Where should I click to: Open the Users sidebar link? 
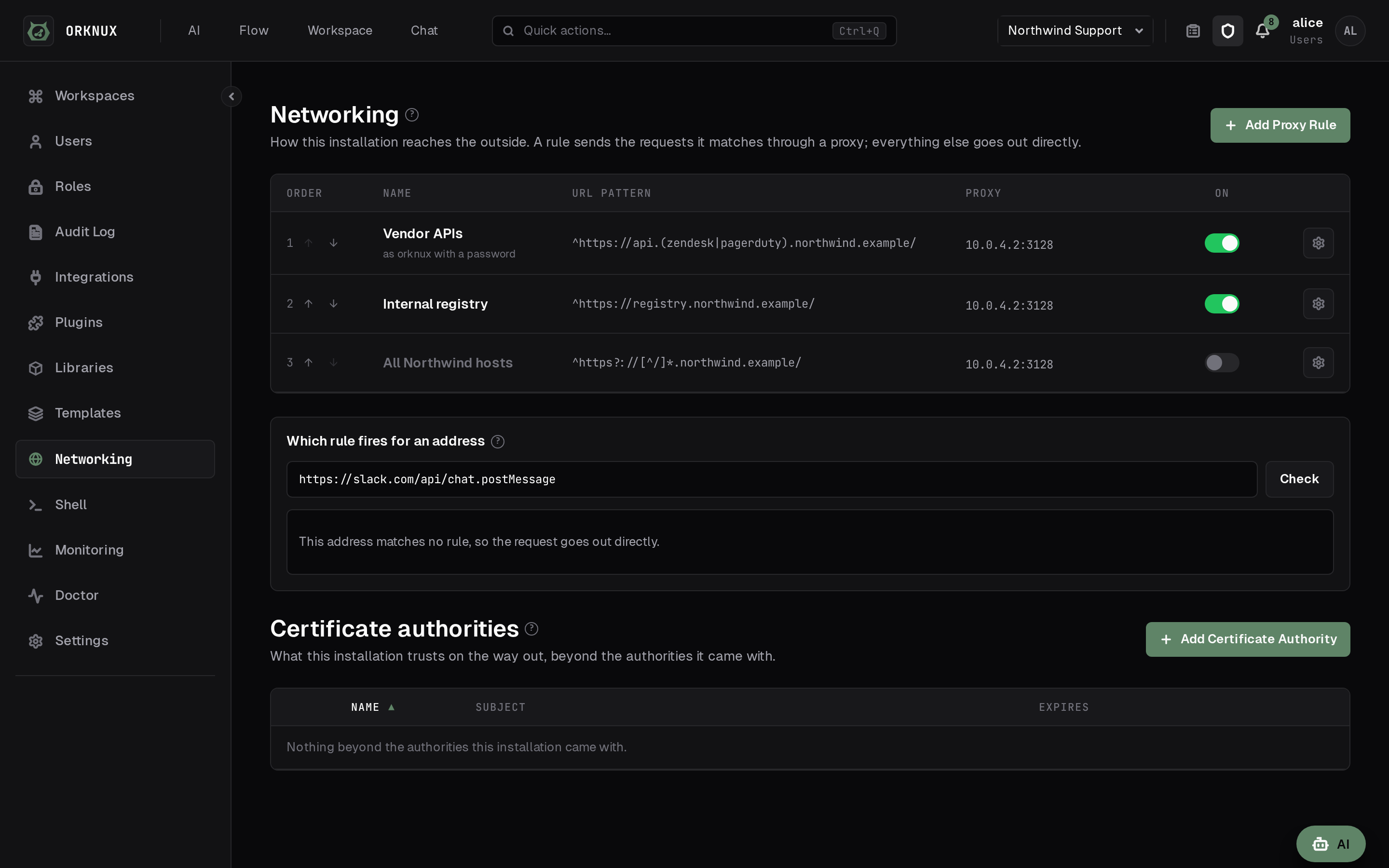pyautogui.click(x=115, y=141)
